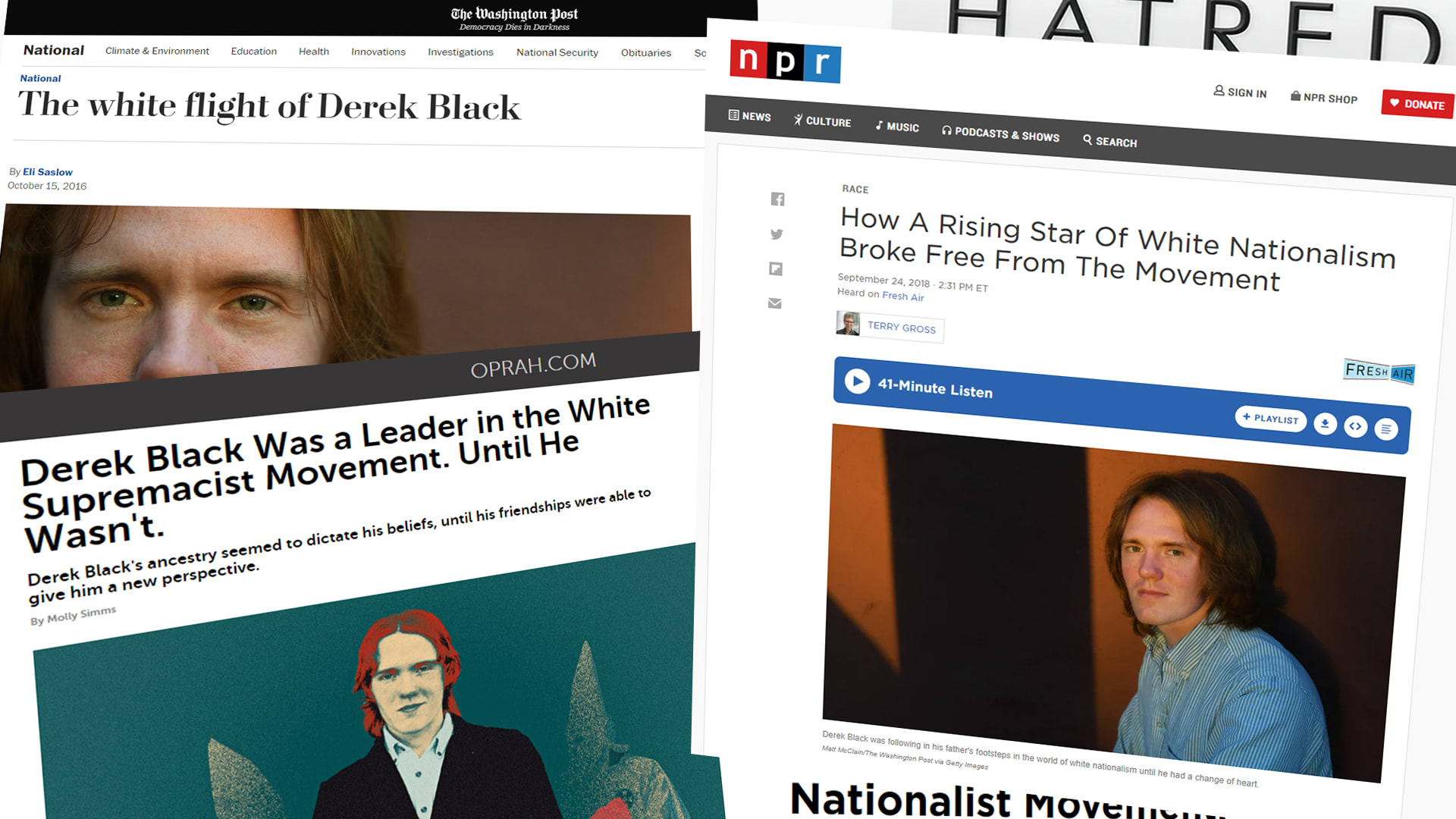1456x819 pixels.
Task: Share article via Facebook icon
Action: [777, 199]
